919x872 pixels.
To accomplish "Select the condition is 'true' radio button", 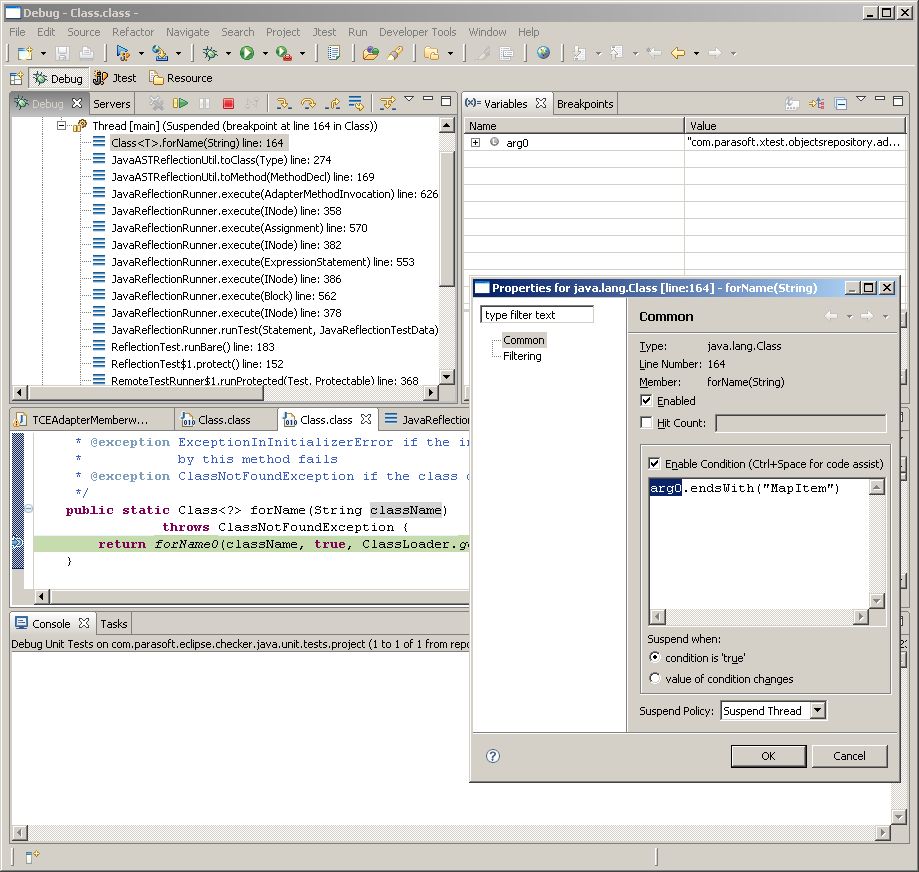I will coord(655,658).
